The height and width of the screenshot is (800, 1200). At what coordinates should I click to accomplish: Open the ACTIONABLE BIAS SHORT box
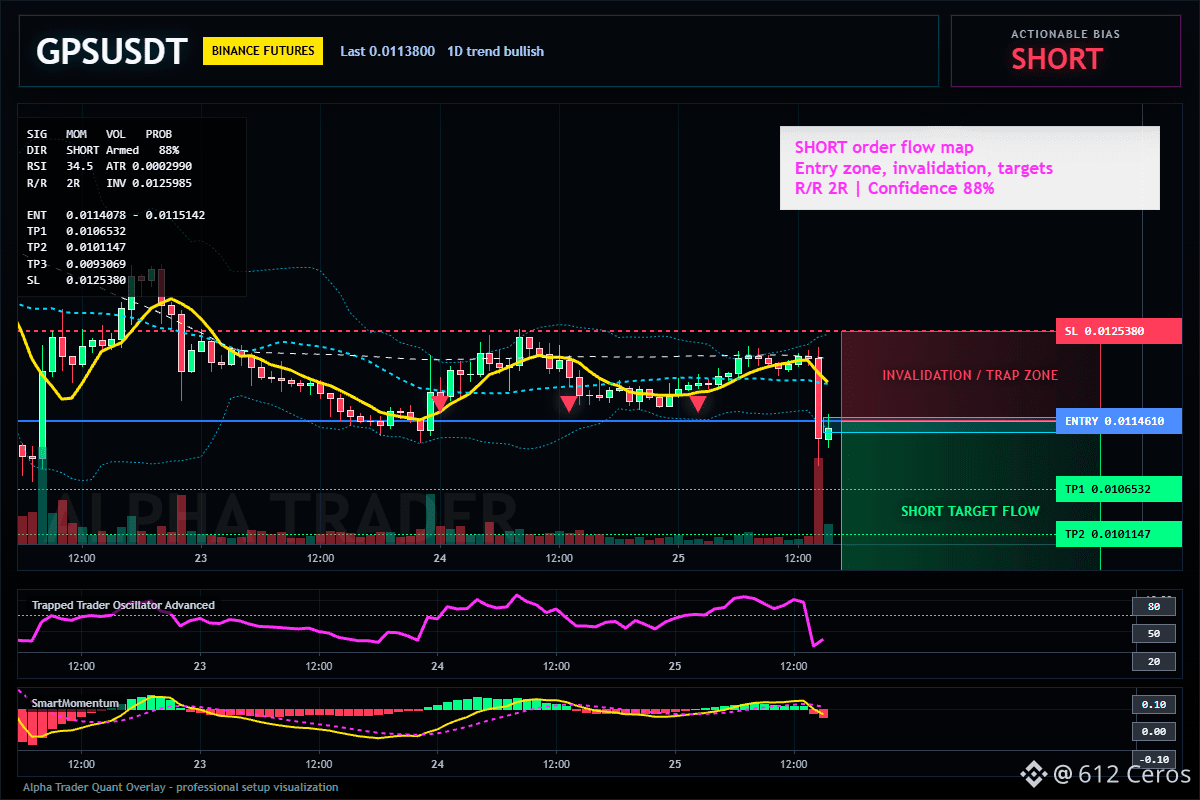tap(1066, 51)
